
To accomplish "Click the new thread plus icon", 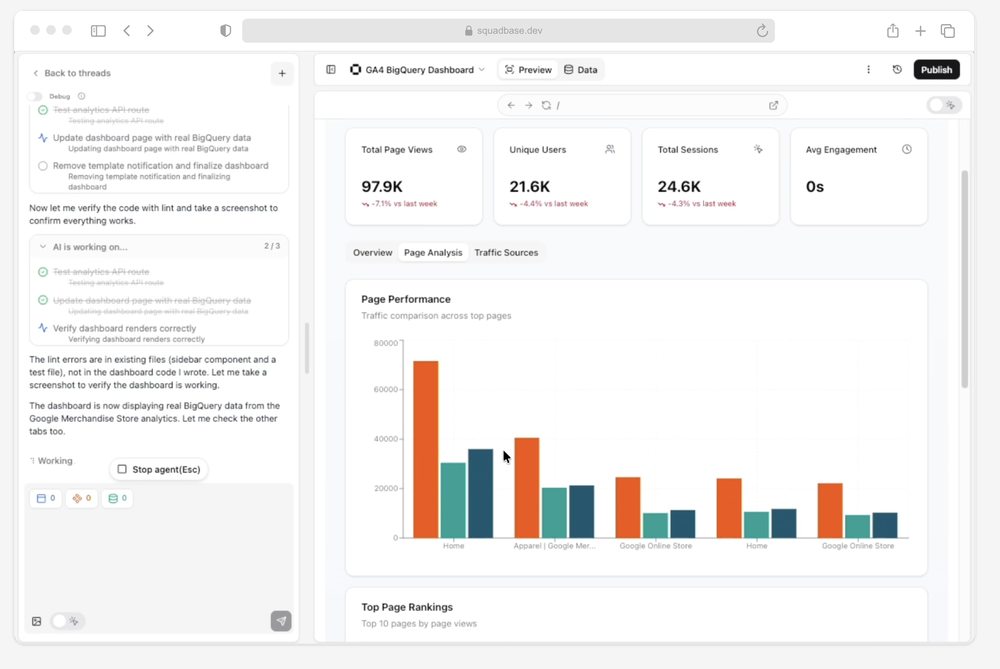I will tap(282, 73).
